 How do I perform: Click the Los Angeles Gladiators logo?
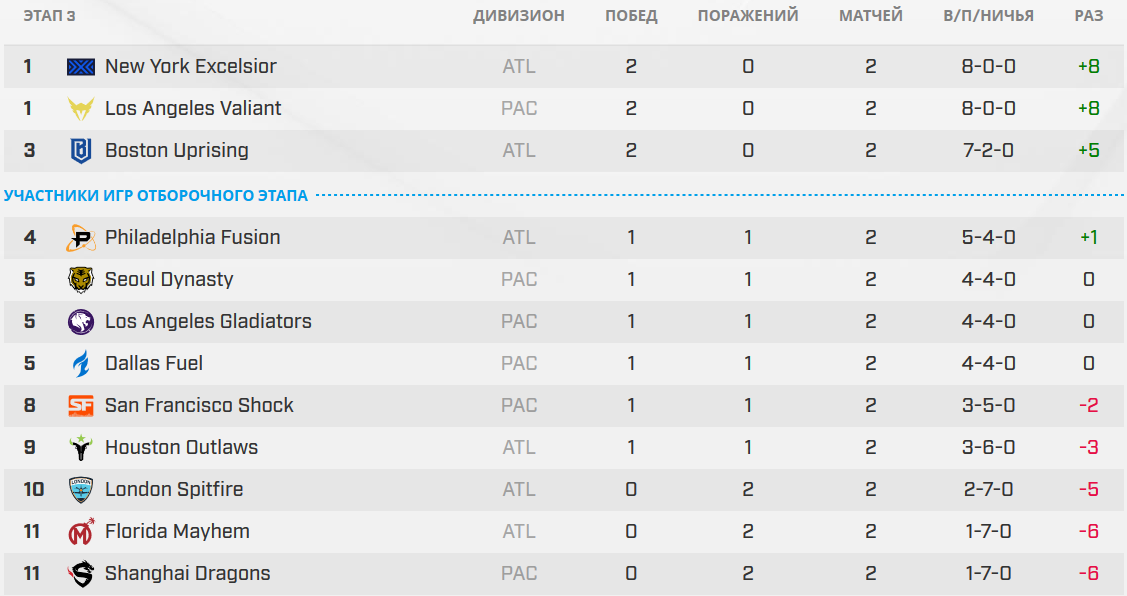tap(81, 322)
